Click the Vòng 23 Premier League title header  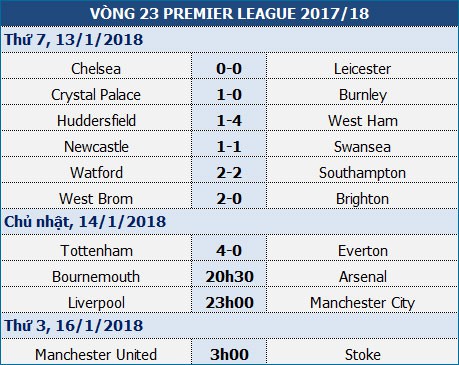[229, 13]
